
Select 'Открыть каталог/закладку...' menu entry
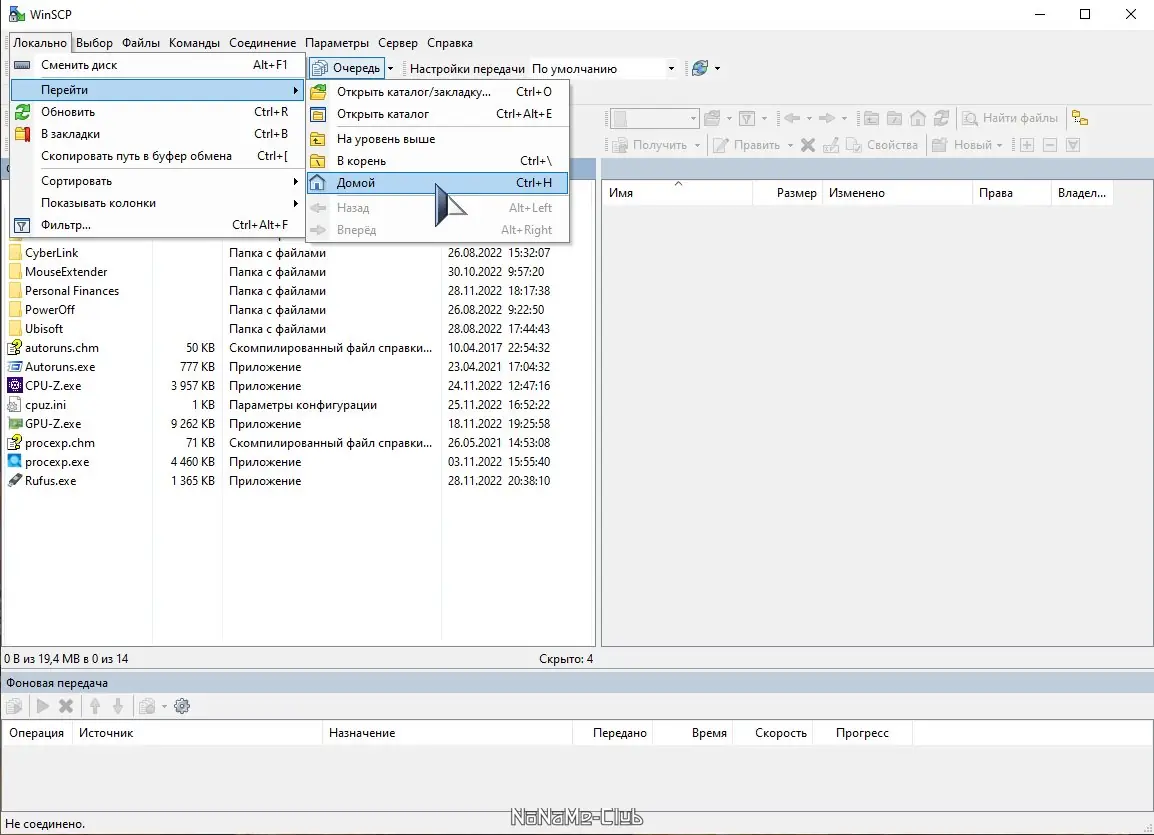pos(438,92)
